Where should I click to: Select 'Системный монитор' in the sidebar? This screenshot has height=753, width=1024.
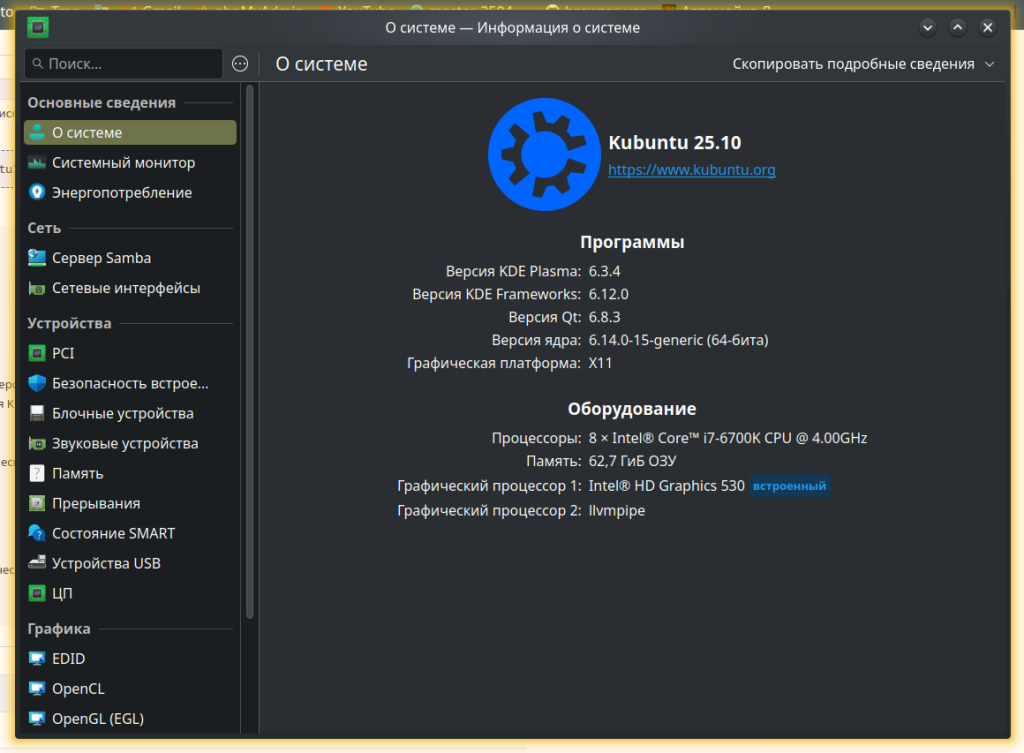[130, 163]
